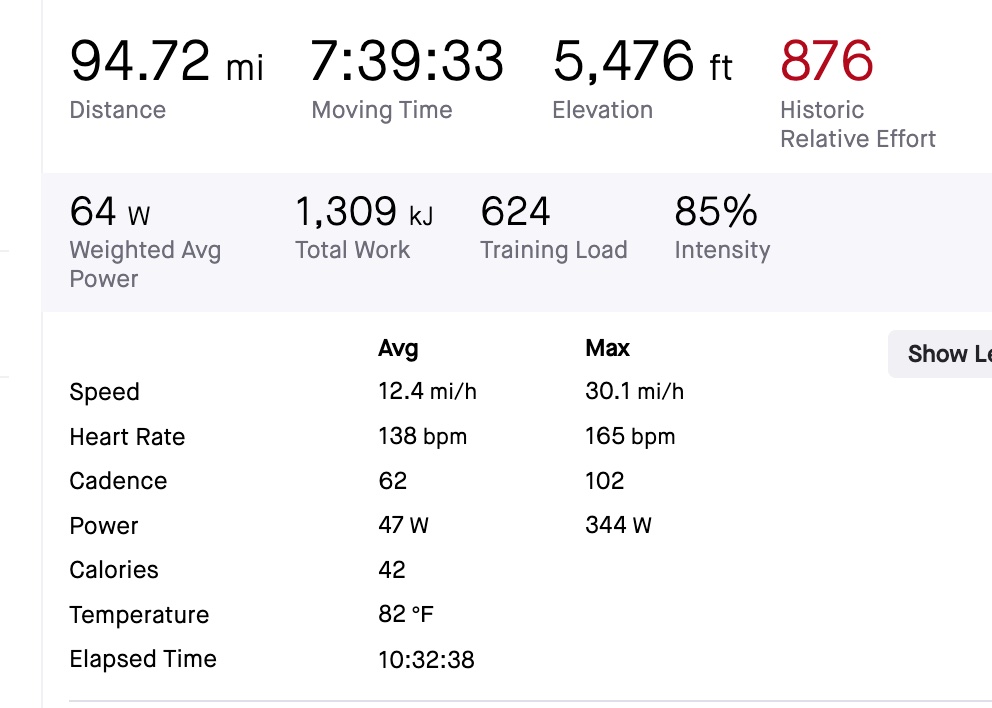Click the Max column header
992x708 pixels.
[x=608, y=348]
